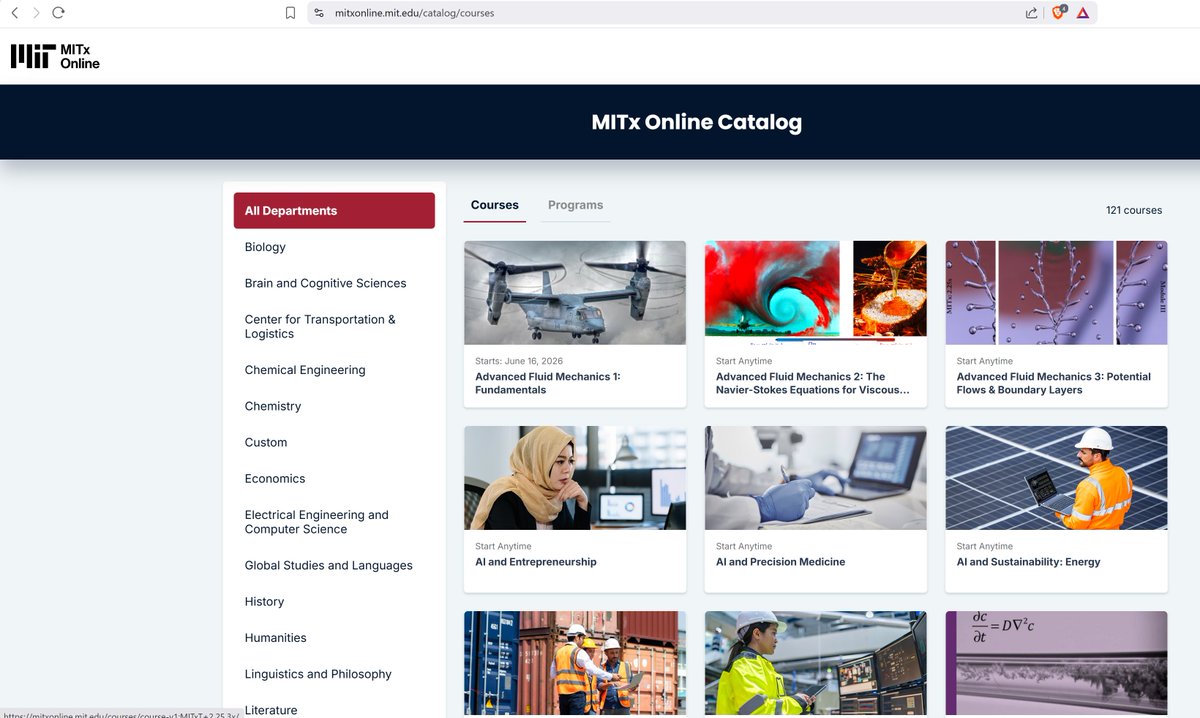
Task: Open site settings icon beside the URL
Action: [319, 13]
